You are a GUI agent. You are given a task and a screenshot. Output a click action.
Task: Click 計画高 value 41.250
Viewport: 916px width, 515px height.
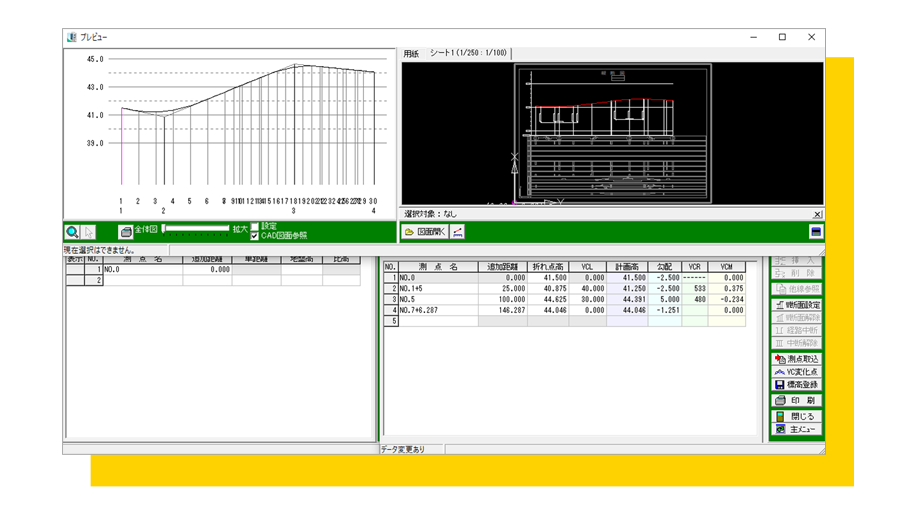627,288
